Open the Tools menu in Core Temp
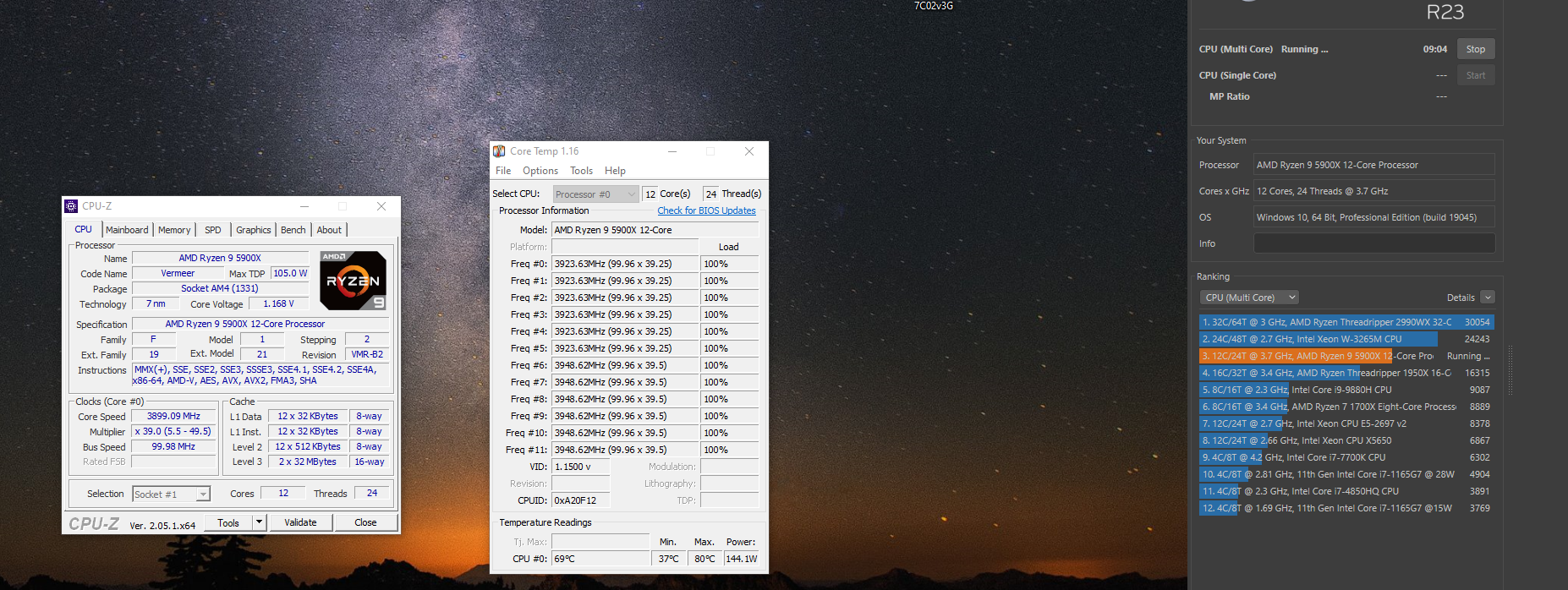This screenshot has width=1568, height=590. pyautogui.click(x=581, y=171)
